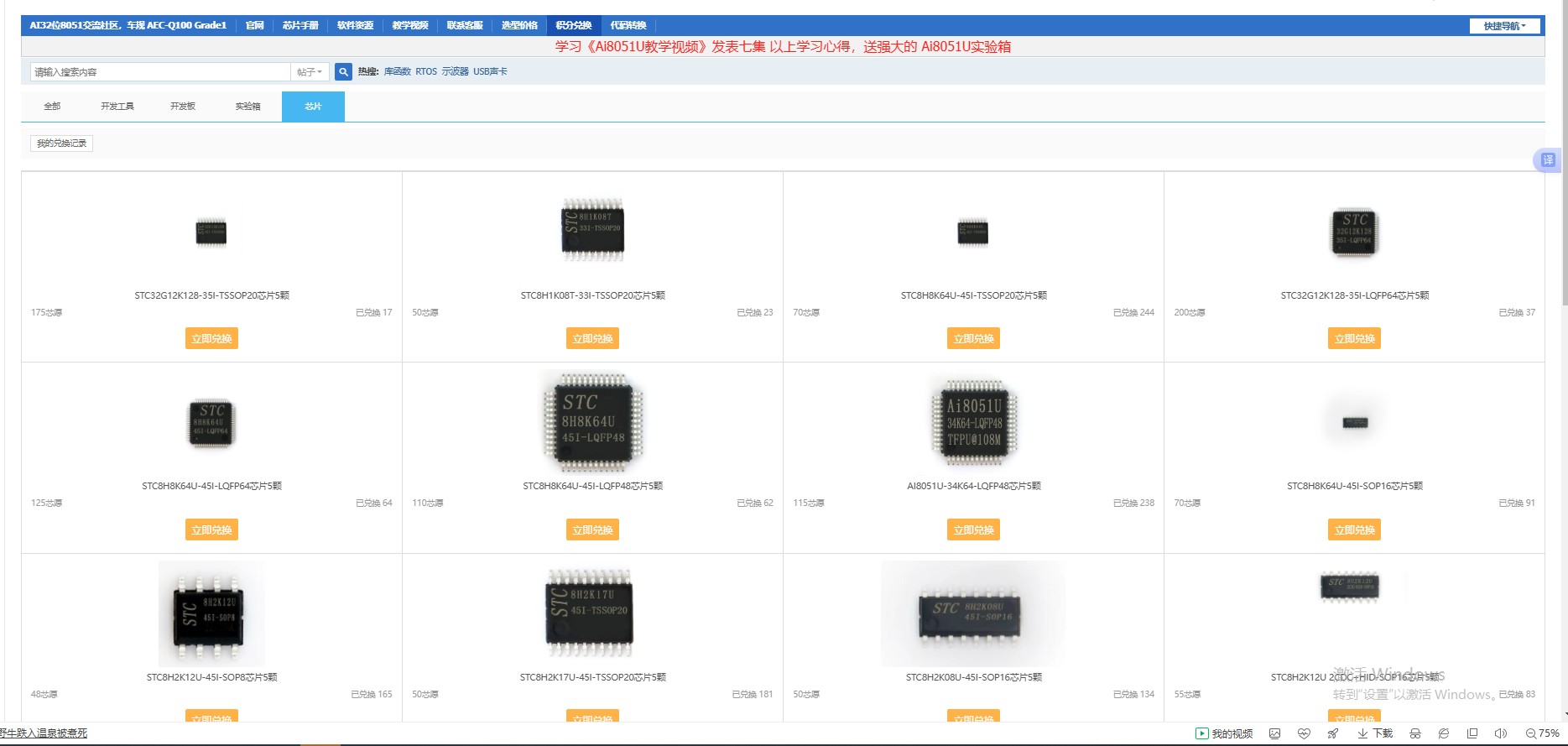Open STC8H2K08U-45I-SOP16 chip thumbnail

(x=973, y=614)
